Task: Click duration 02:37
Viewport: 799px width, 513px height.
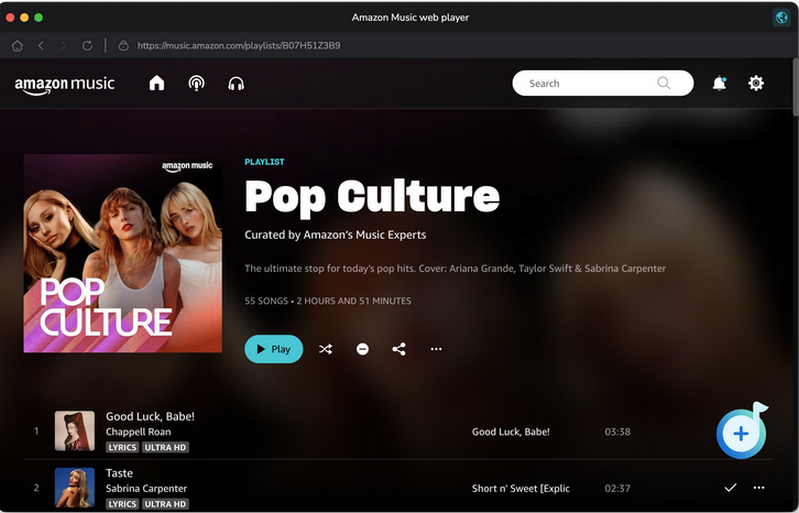Action: click(618, 489)
